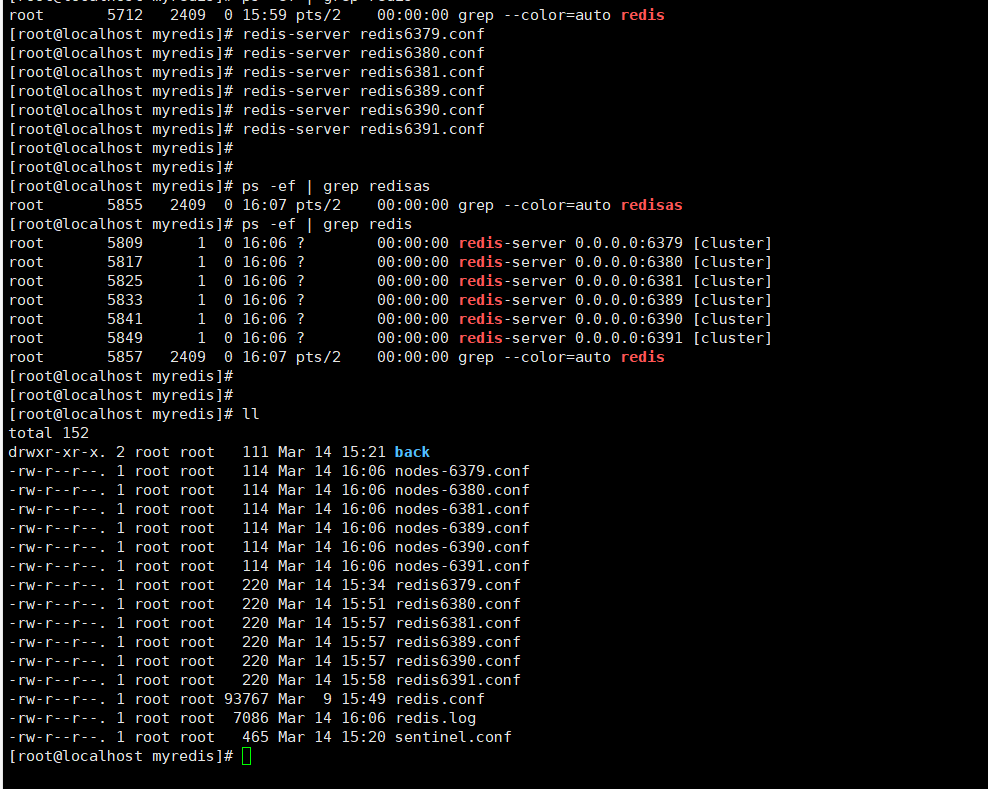
Task: Click [cluster] tag on the 6391 process line
Action: (732, 338)
